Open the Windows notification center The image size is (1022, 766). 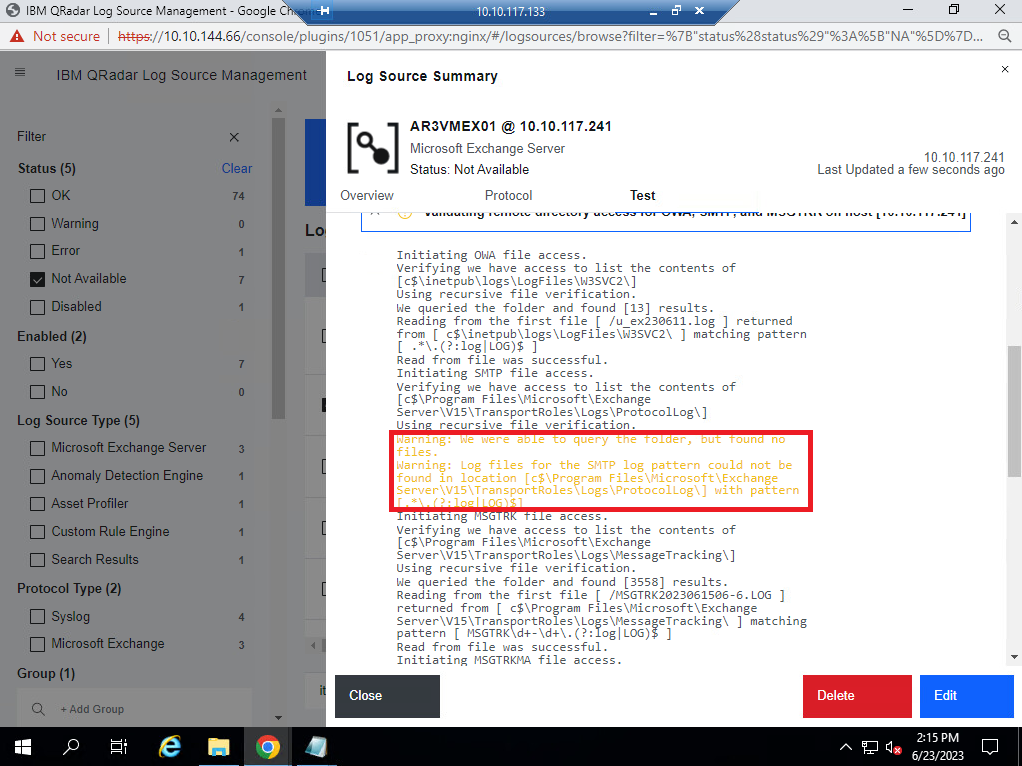(x=989, y=747)
